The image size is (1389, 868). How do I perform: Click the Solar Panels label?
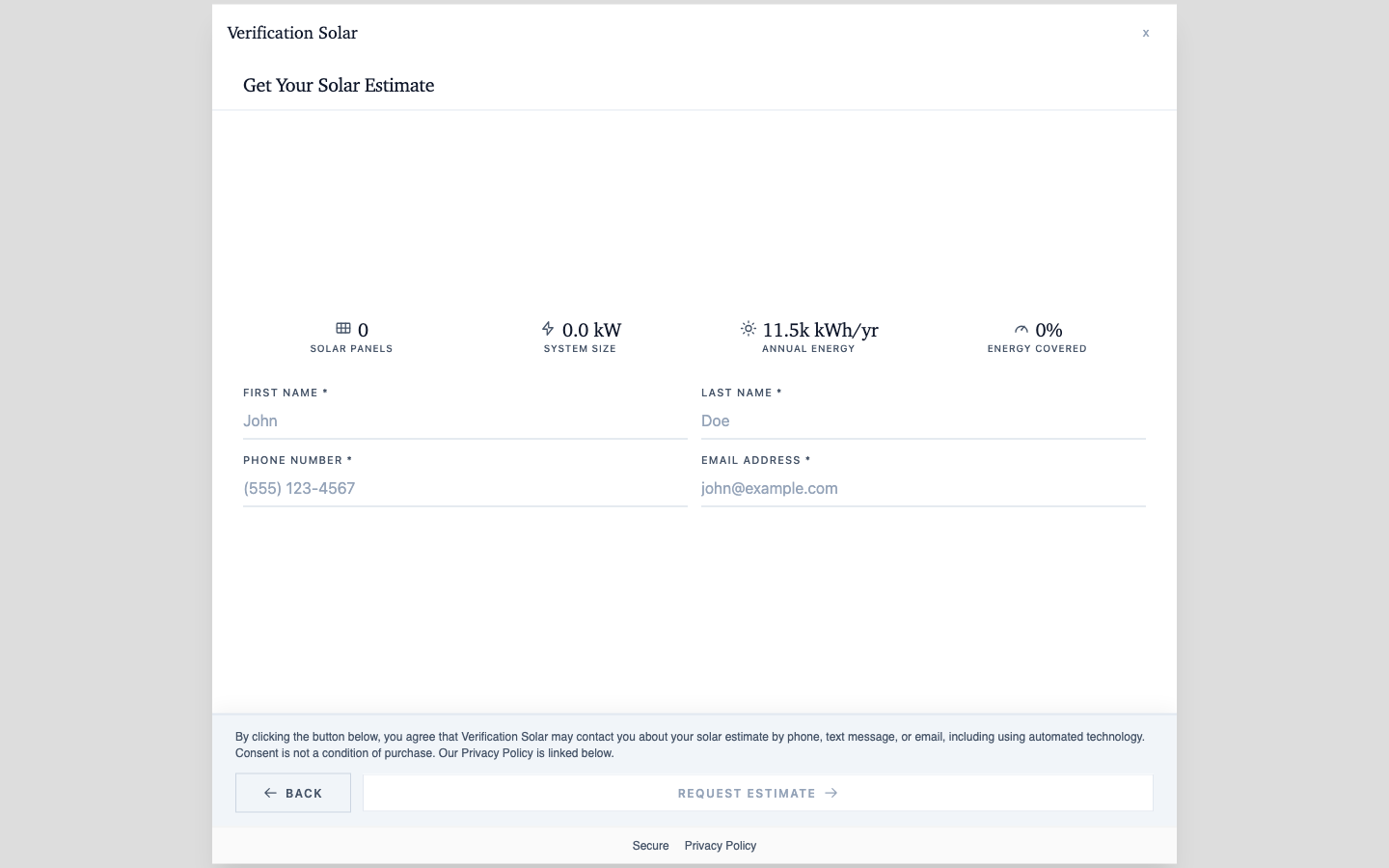pos(351,349)
